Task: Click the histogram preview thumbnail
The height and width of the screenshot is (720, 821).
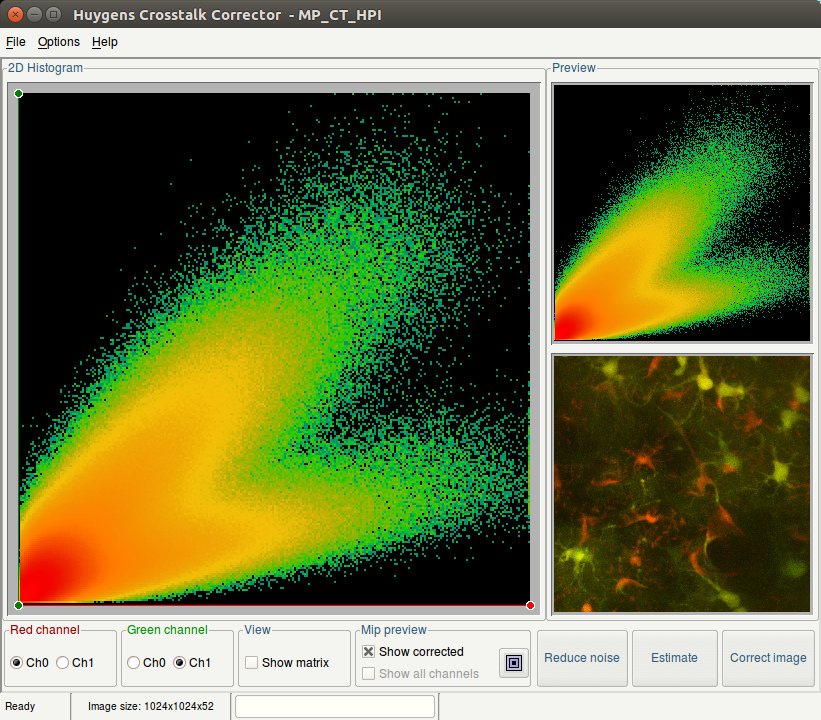Action: (x=681, y=213)
